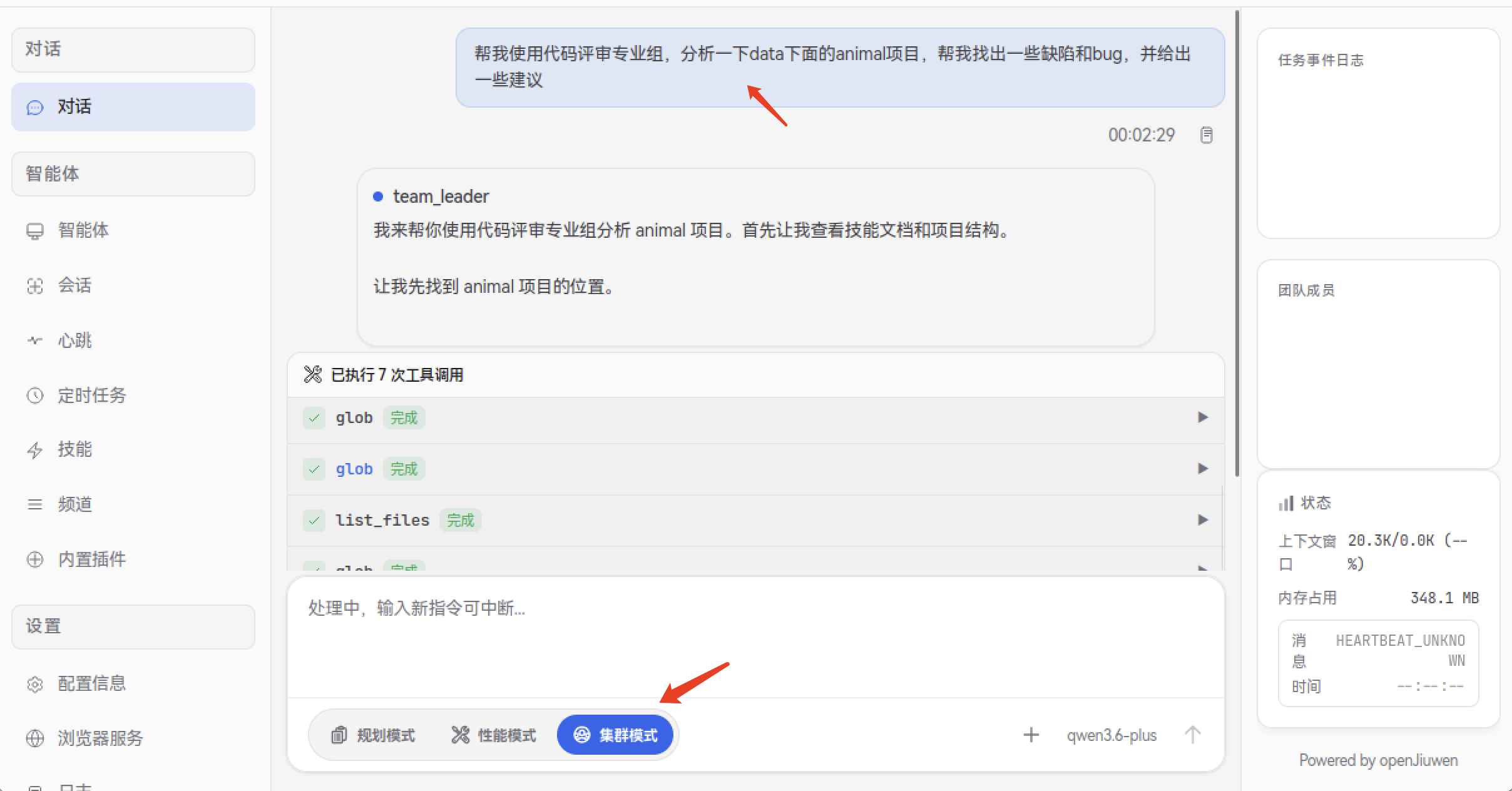
Task: Click the chat area vertical scrollbar
Action: 1237,243
